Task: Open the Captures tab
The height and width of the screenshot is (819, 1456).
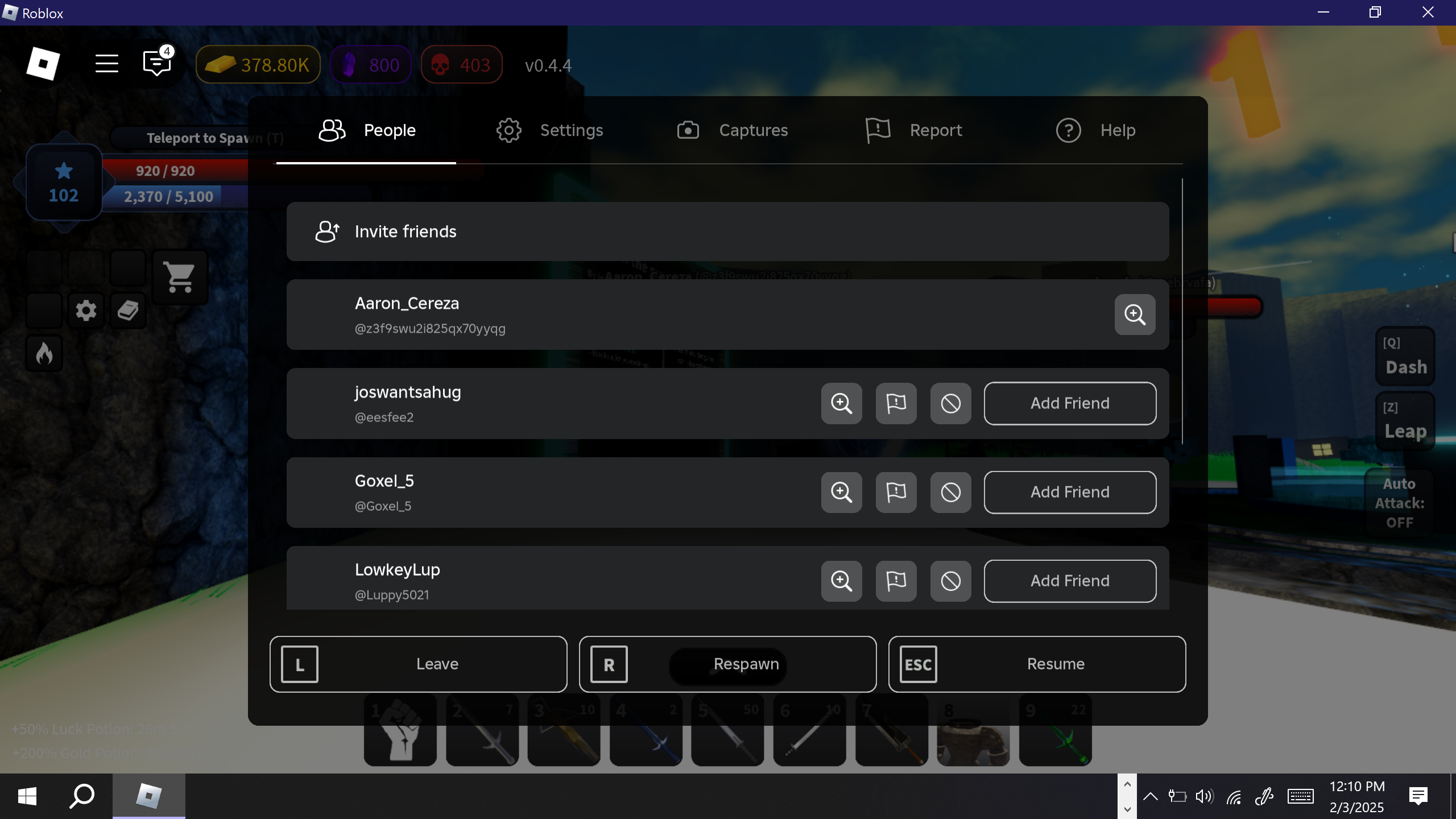Action: (733, 130)
